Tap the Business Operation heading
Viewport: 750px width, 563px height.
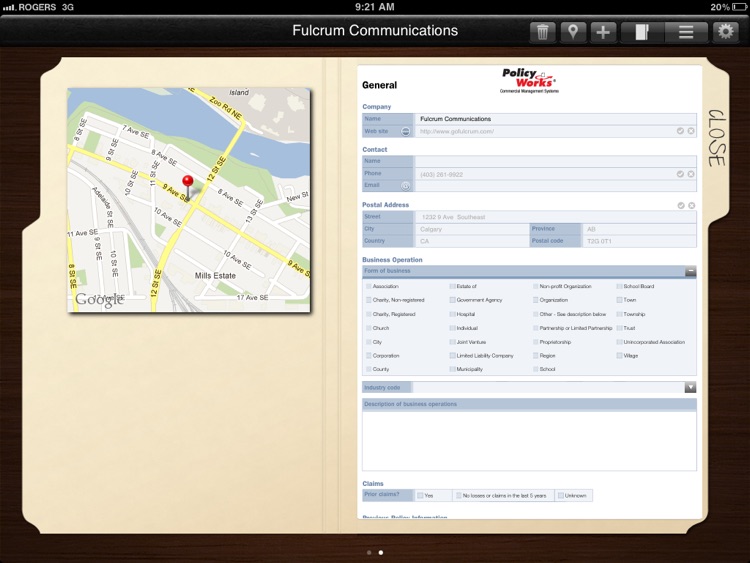pyautogui.click(x=392, y=260)
